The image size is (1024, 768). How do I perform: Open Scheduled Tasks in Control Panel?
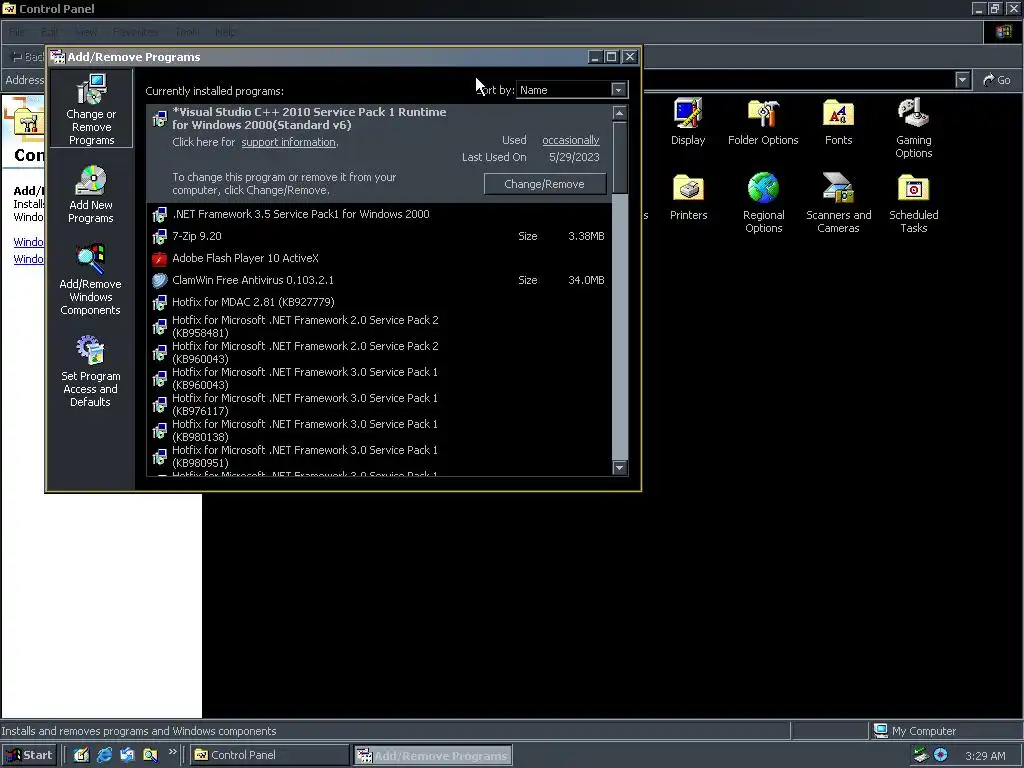(x=914, y=203)
